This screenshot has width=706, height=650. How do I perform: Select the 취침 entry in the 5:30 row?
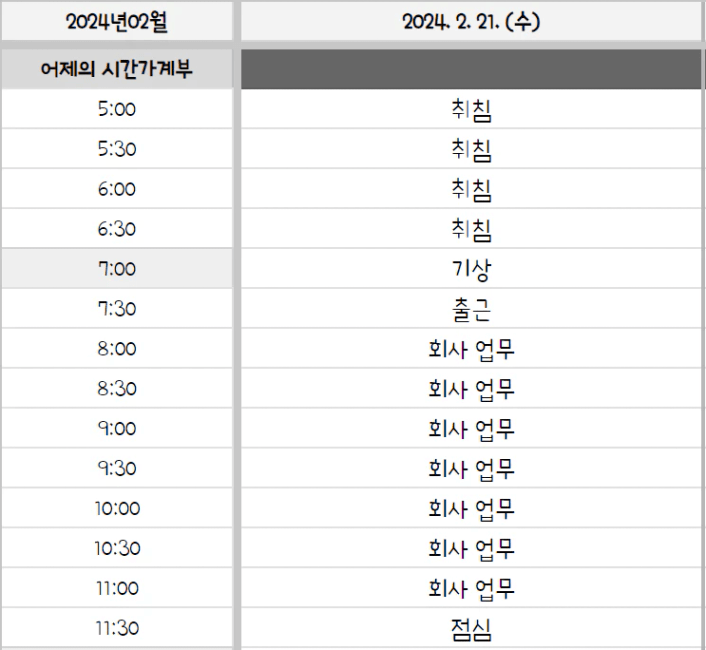tap(472, 149)
